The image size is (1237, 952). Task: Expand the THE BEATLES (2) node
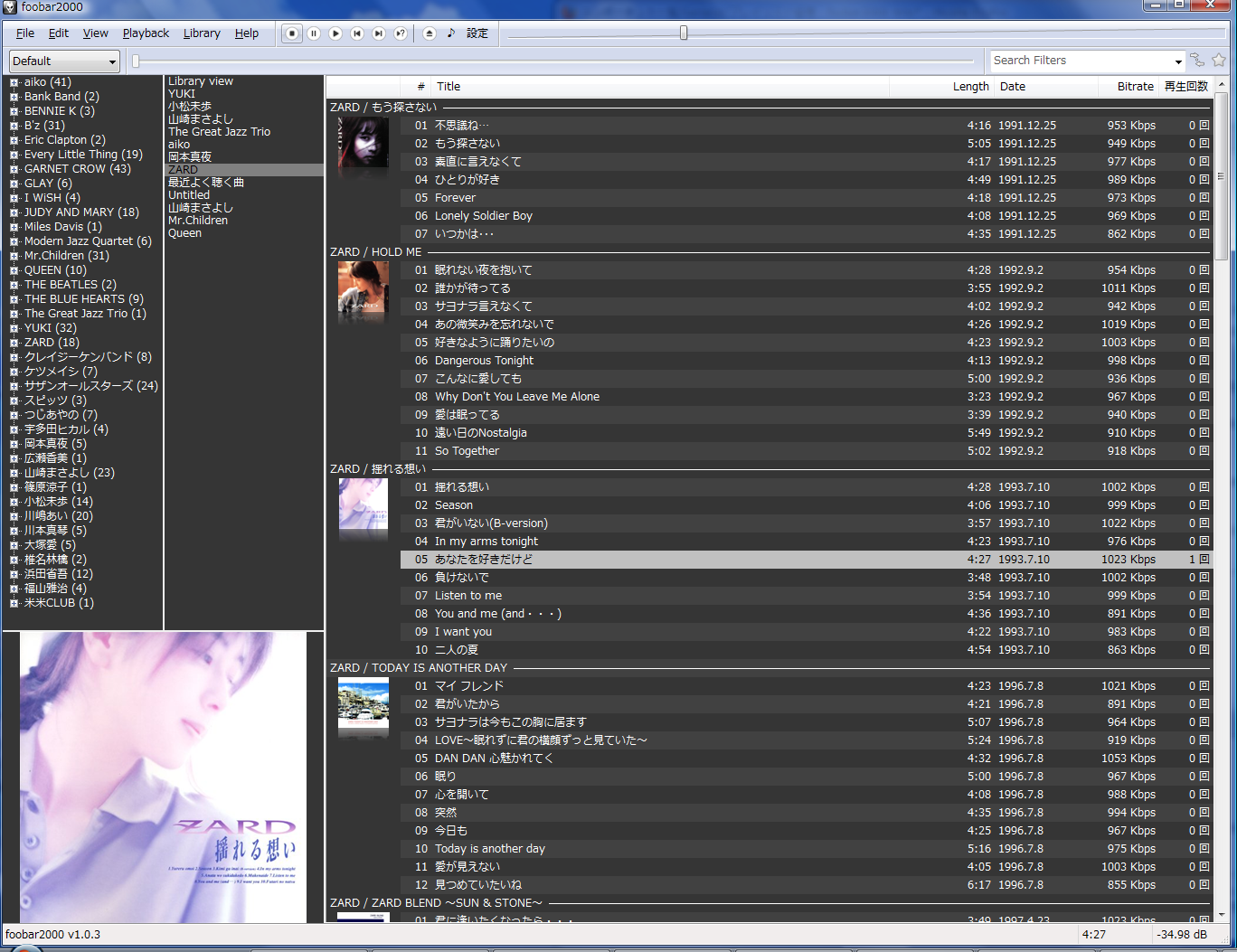(14, 285)
